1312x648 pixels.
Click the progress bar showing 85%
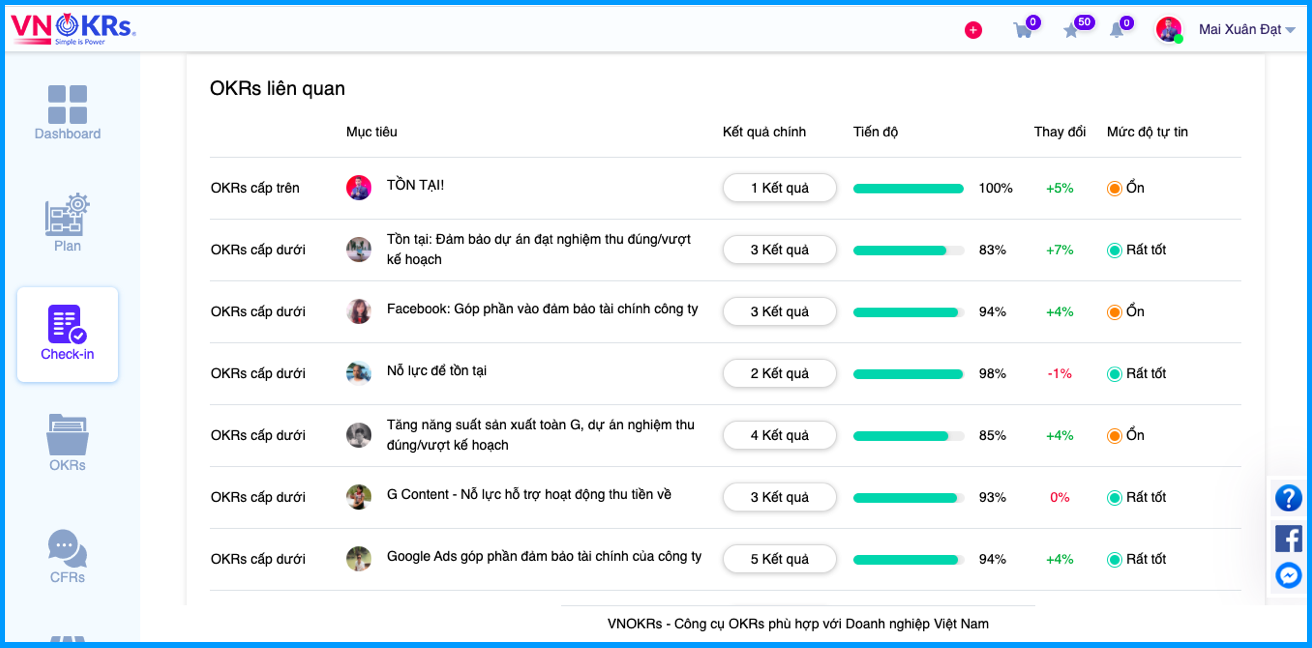(909, 436)
